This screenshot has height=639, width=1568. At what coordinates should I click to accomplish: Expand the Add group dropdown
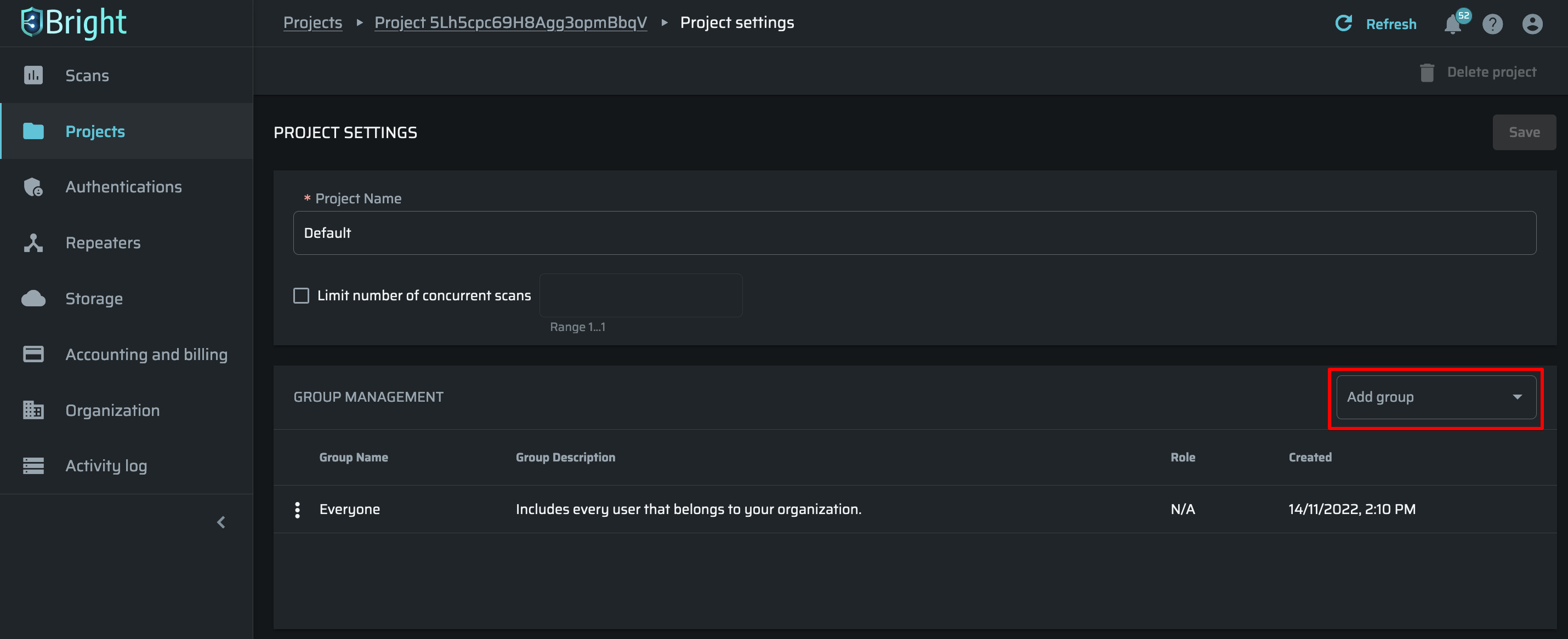point(1435,397)
